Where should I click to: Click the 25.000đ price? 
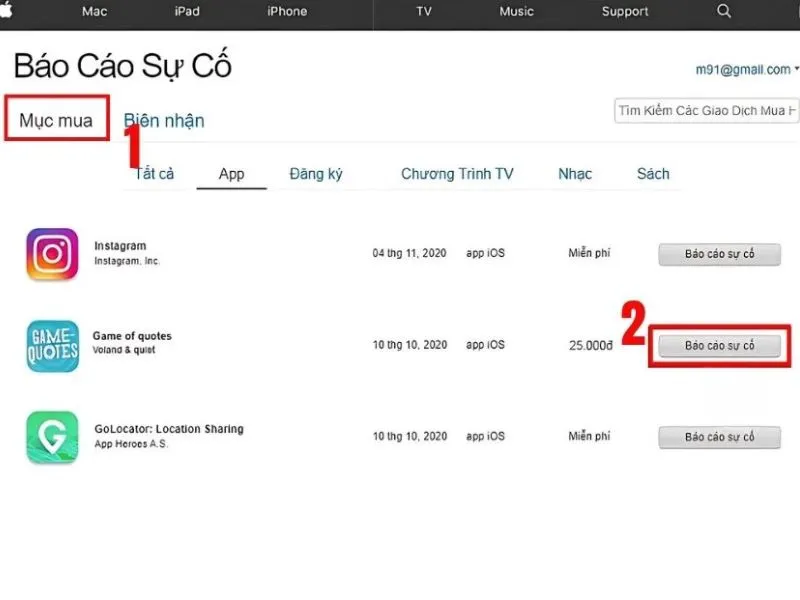[x=591, y=346]
